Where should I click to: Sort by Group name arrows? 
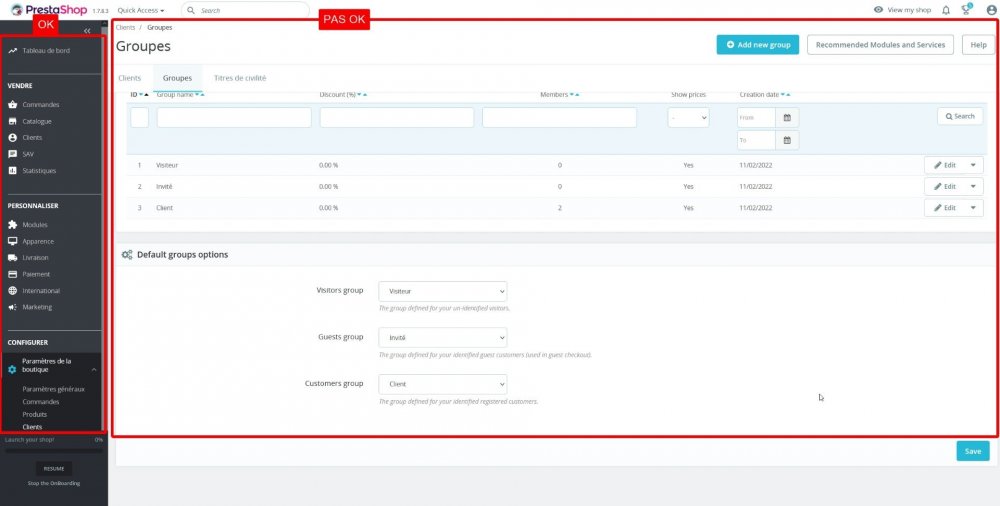pyautogui.click(x=199, y=94)
